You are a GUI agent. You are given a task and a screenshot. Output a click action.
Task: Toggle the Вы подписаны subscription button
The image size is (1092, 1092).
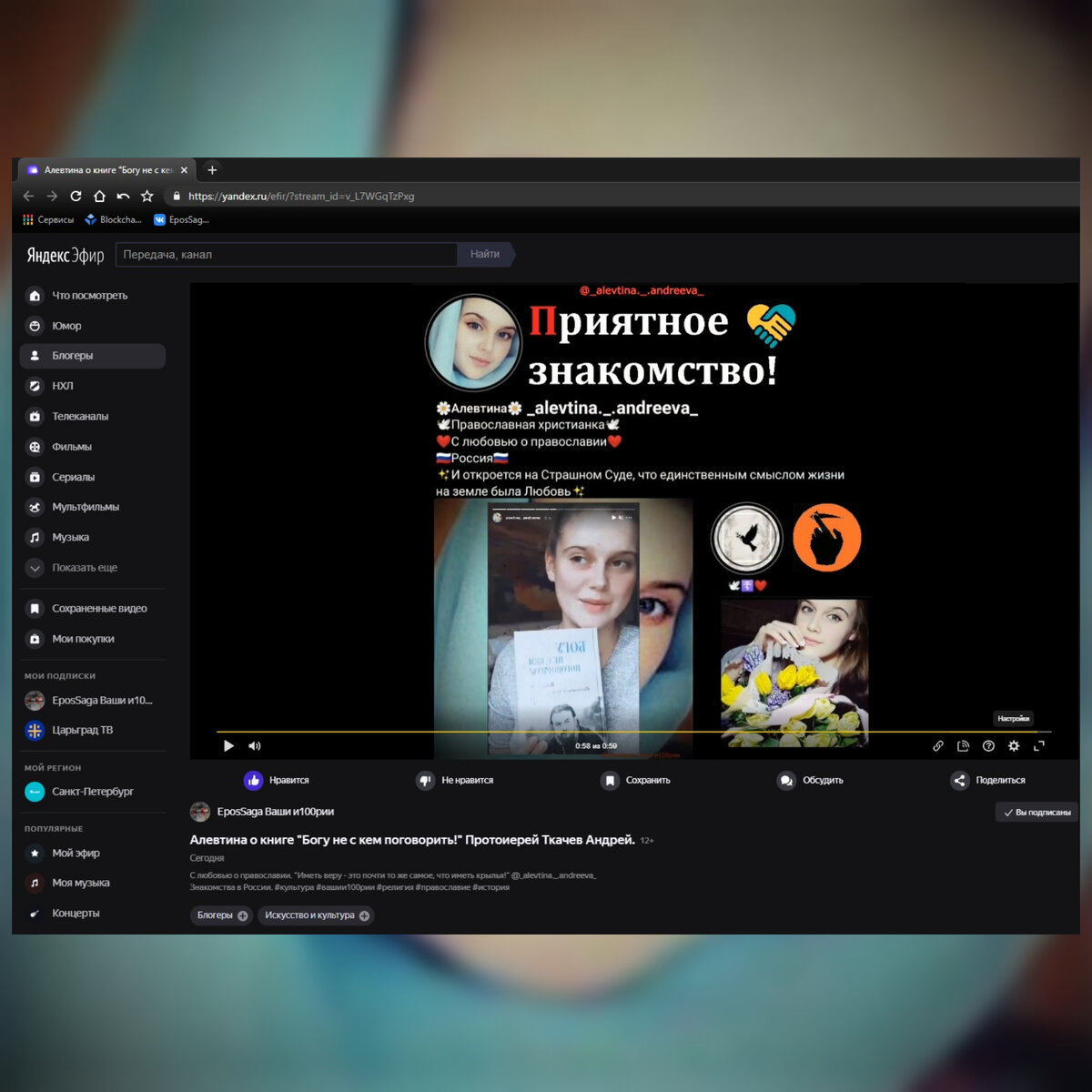click(x=1036, y=813)
